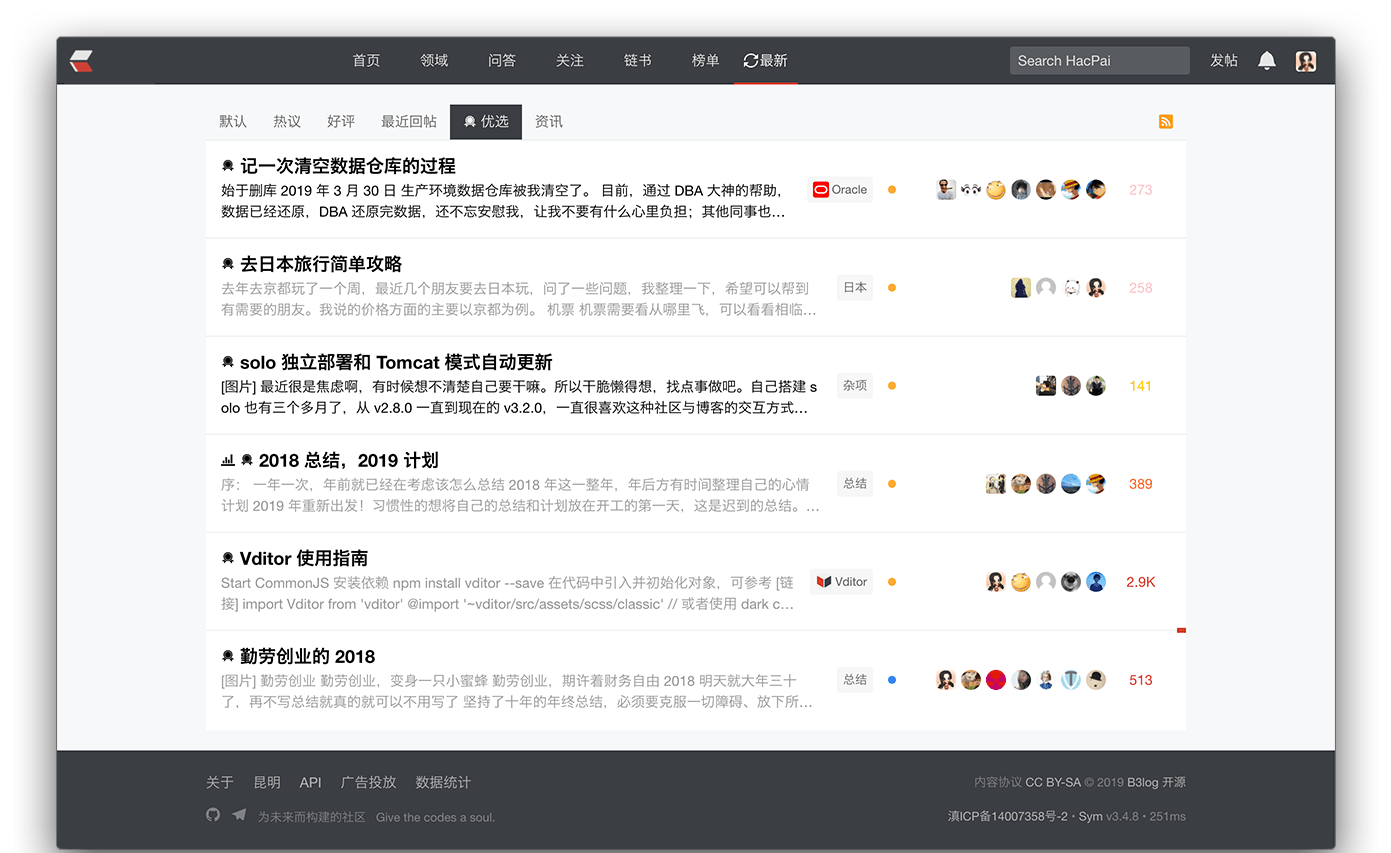1391x853 pixels.
Task: Click inside the Search HacPai field
Action: click(1098, 61)
